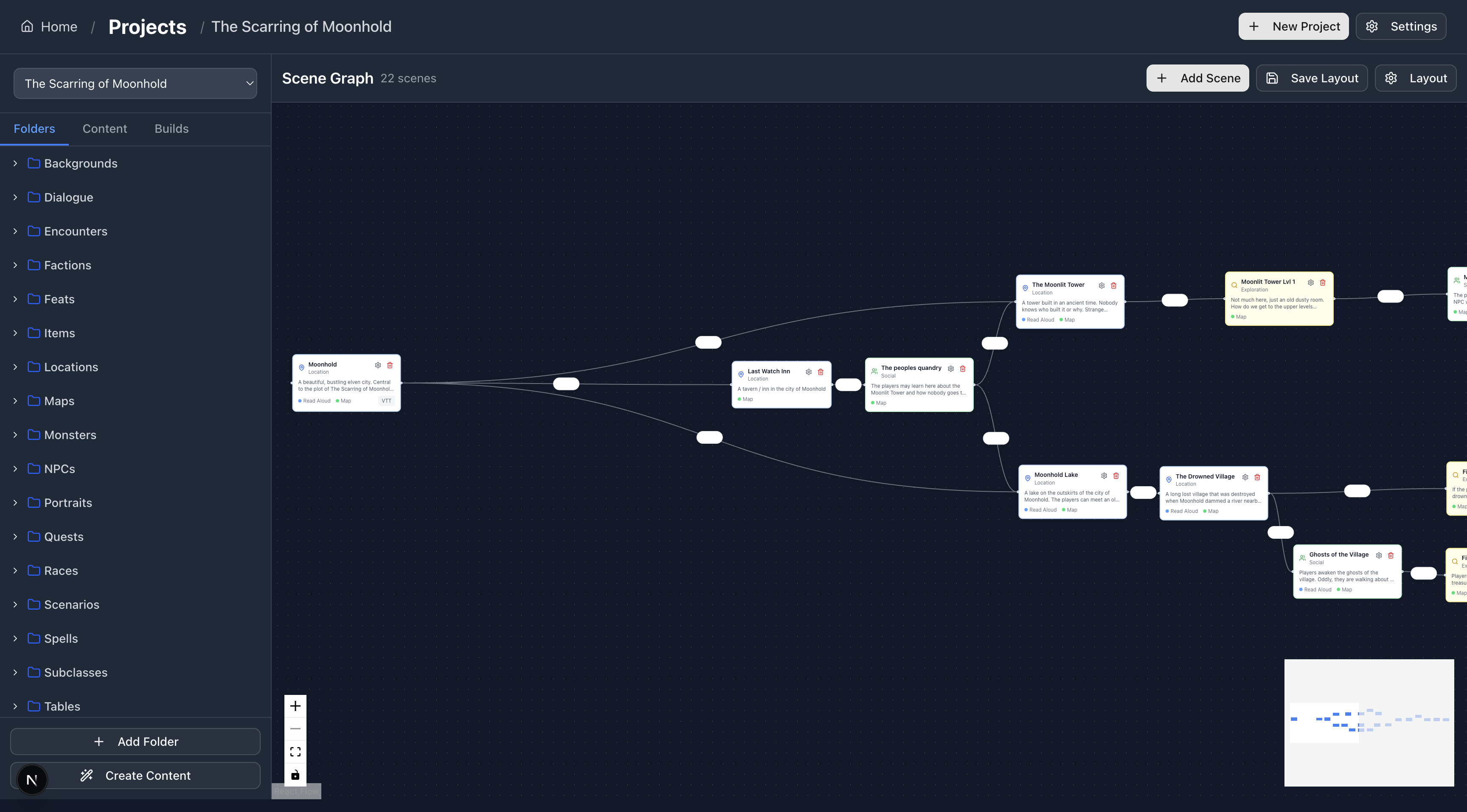Expand the Encounters folder chevron

(15, 231)
